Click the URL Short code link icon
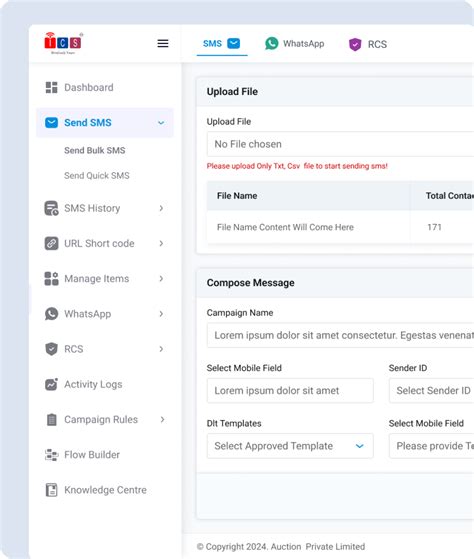Screen dimensions: 474x559 point(51,243)
